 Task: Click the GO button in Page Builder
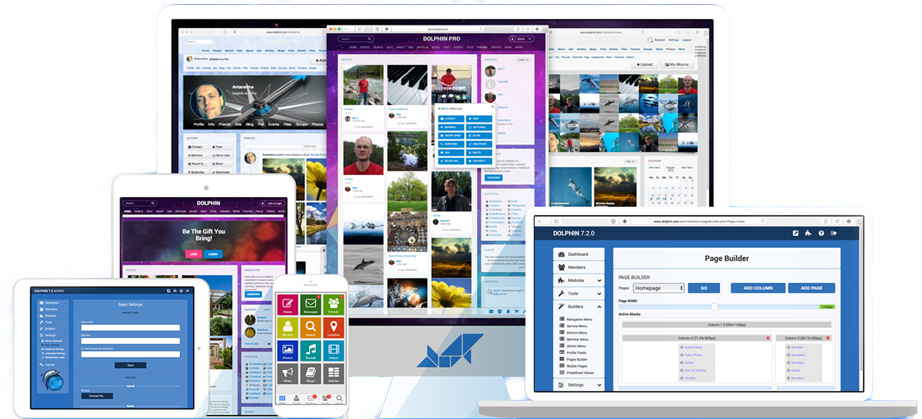coord(704,288)
